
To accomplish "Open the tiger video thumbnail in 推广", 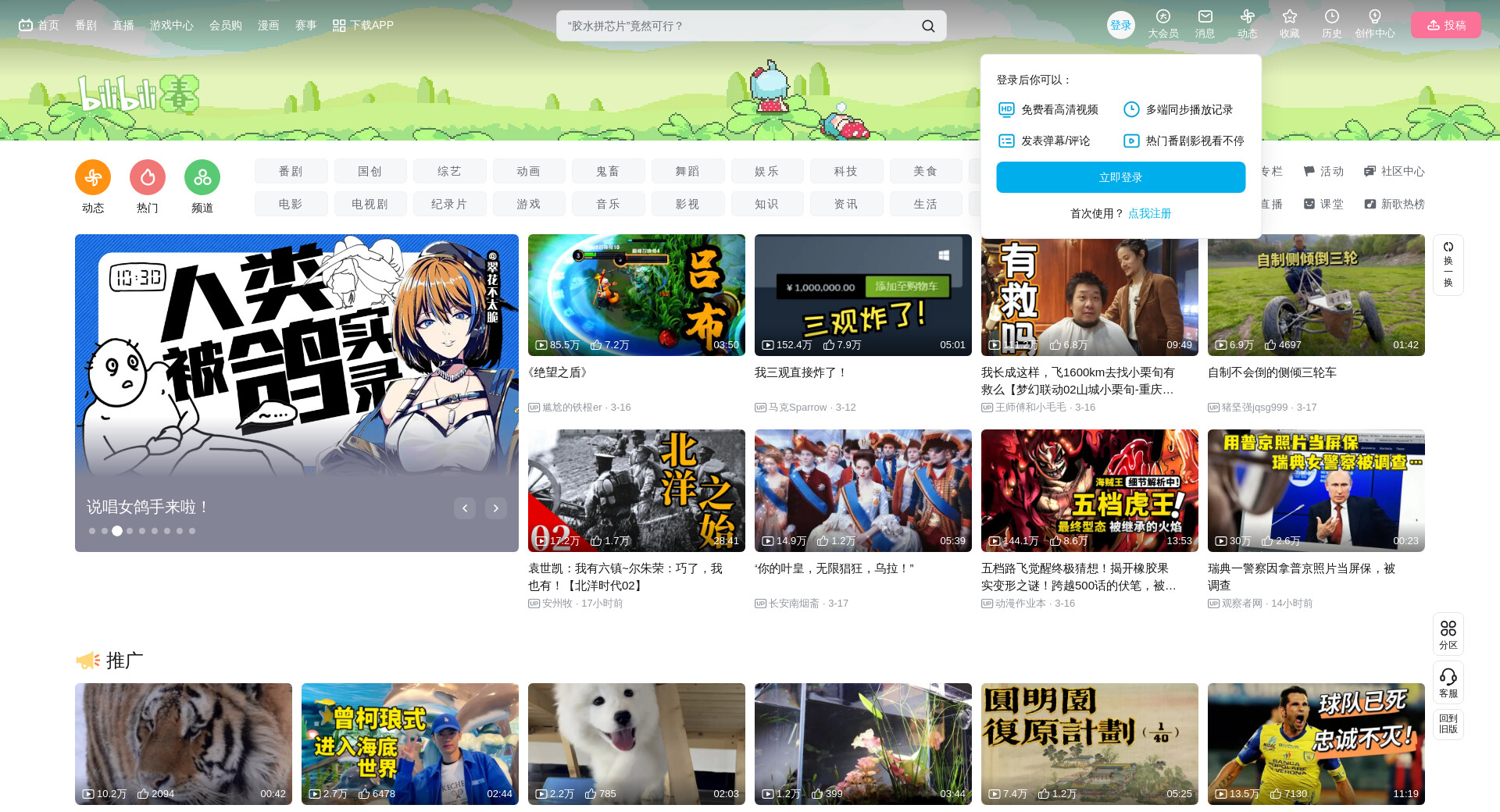I will click(184, 744).
